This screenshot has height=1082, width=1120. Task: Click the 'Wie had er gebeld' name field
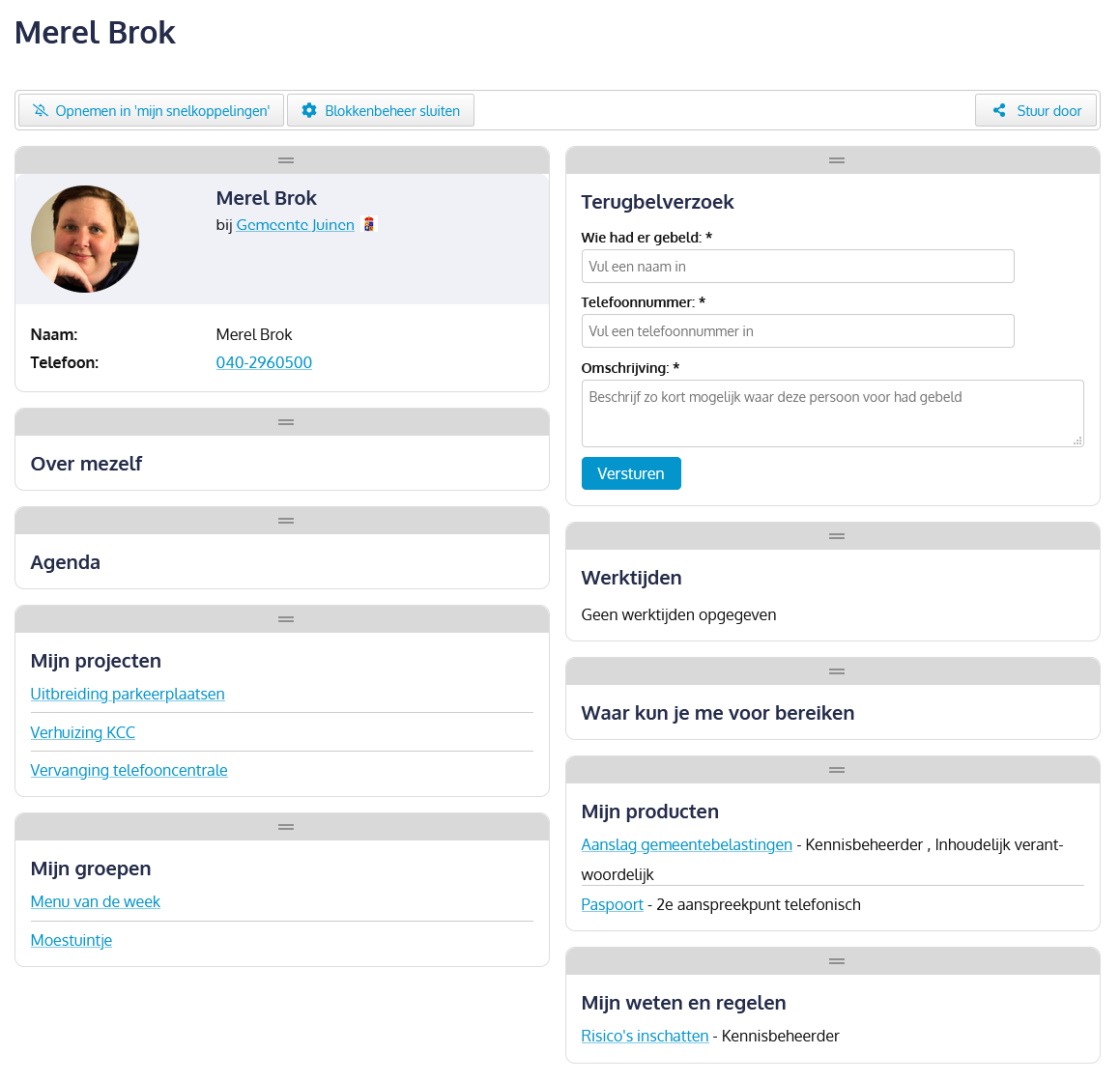tap(797, 267)
